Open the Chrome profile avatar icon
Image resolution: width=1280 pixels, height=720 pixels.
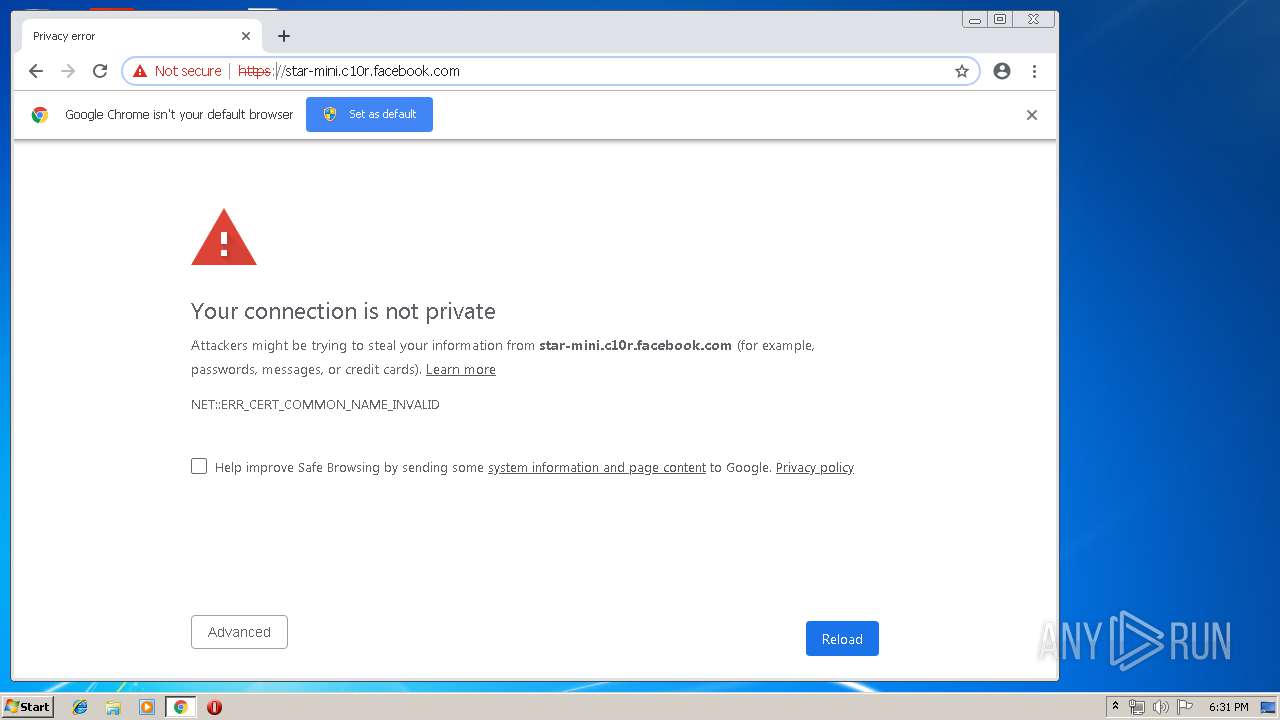click(x=1002, y=71)
